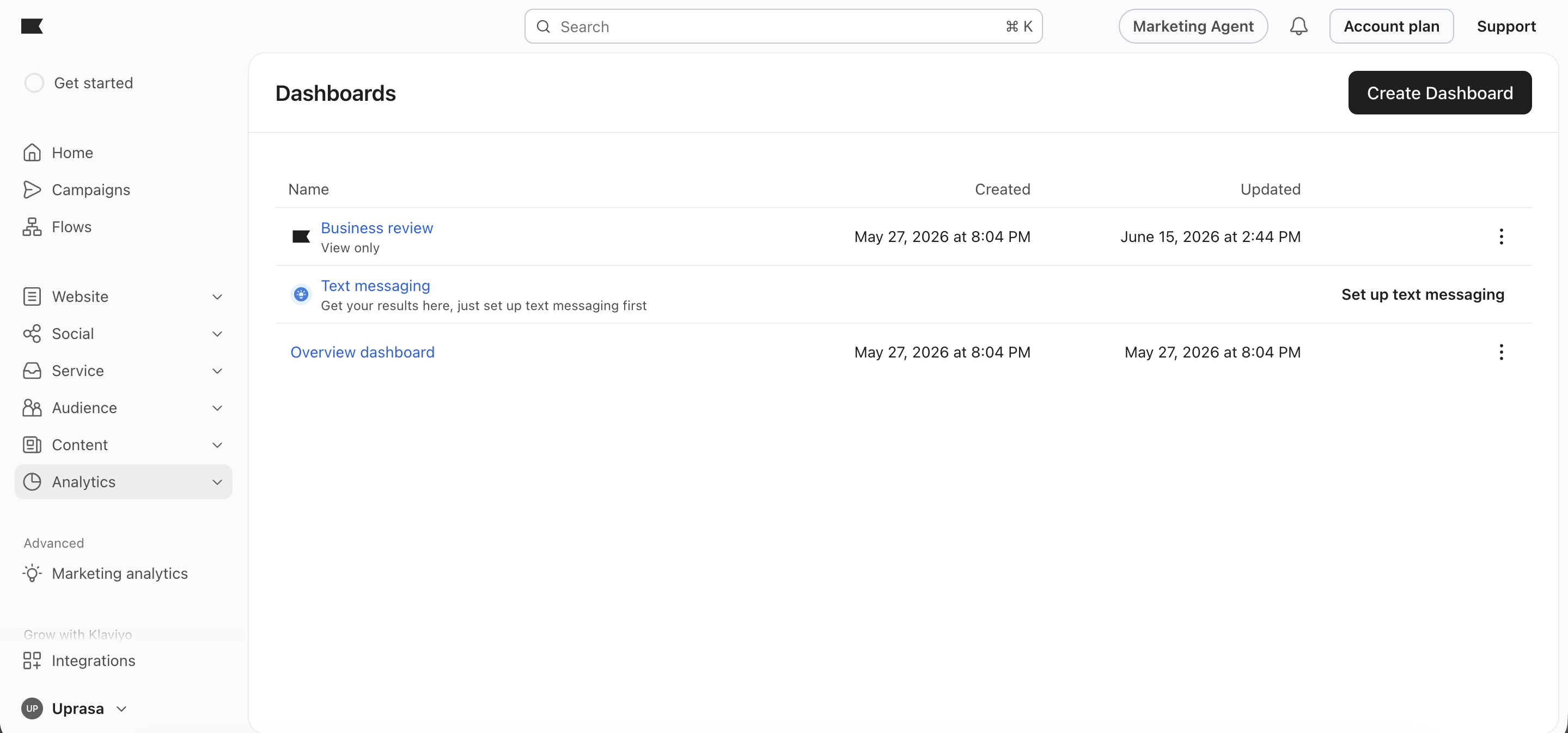Collapse the Analytics section chevron
This screenshot has height=733, width=1568.
(217, 482)
